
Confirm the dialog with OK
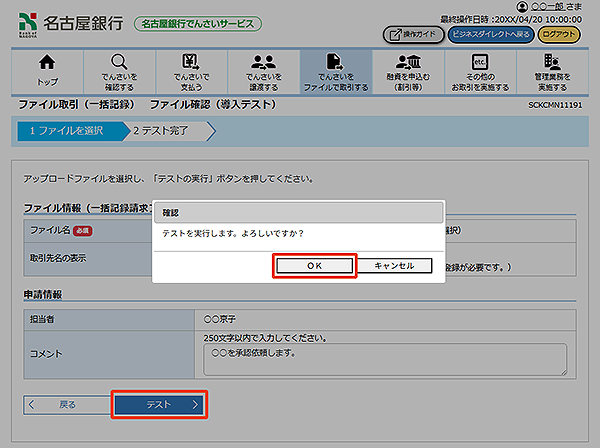click(x=314, y=266)
